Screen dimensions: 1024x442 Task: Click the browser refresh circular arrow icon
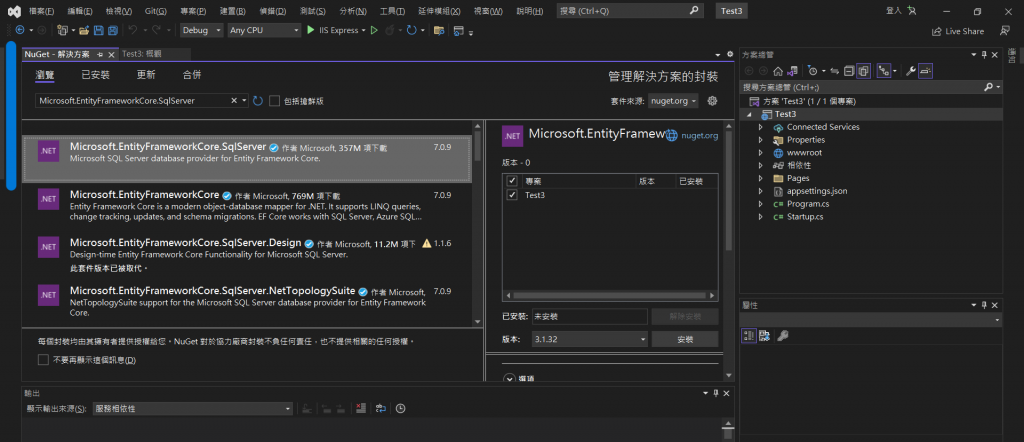(x=411, y=30)
